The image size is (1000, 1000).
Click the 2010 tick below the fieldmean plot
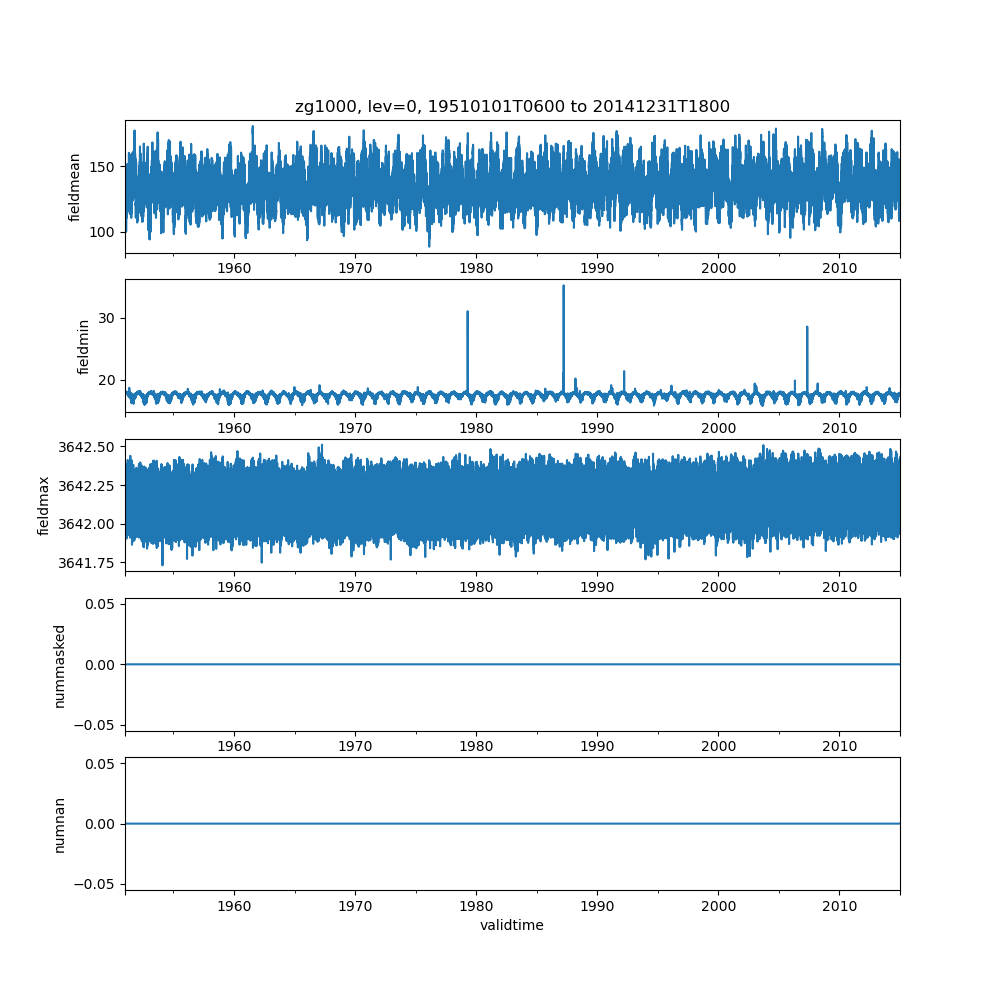click(839, 268)
